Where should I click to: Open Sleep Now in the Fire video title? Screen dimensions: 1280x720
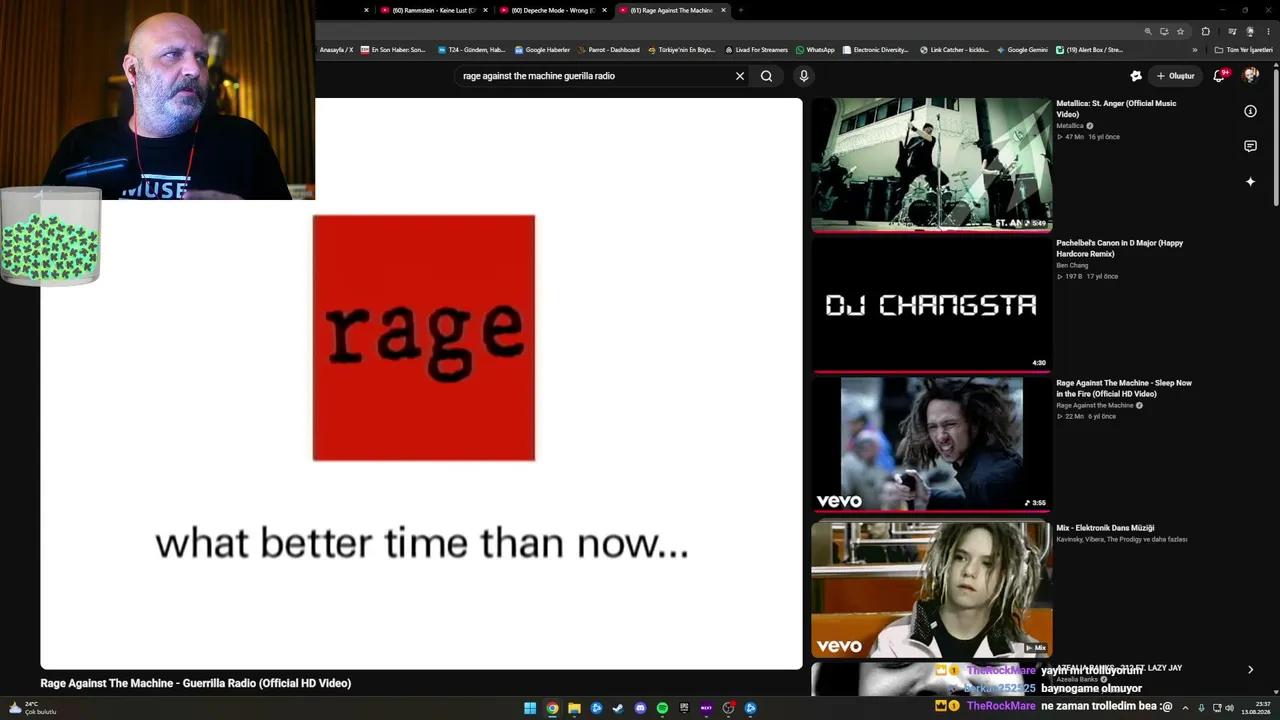[1124, 388]
